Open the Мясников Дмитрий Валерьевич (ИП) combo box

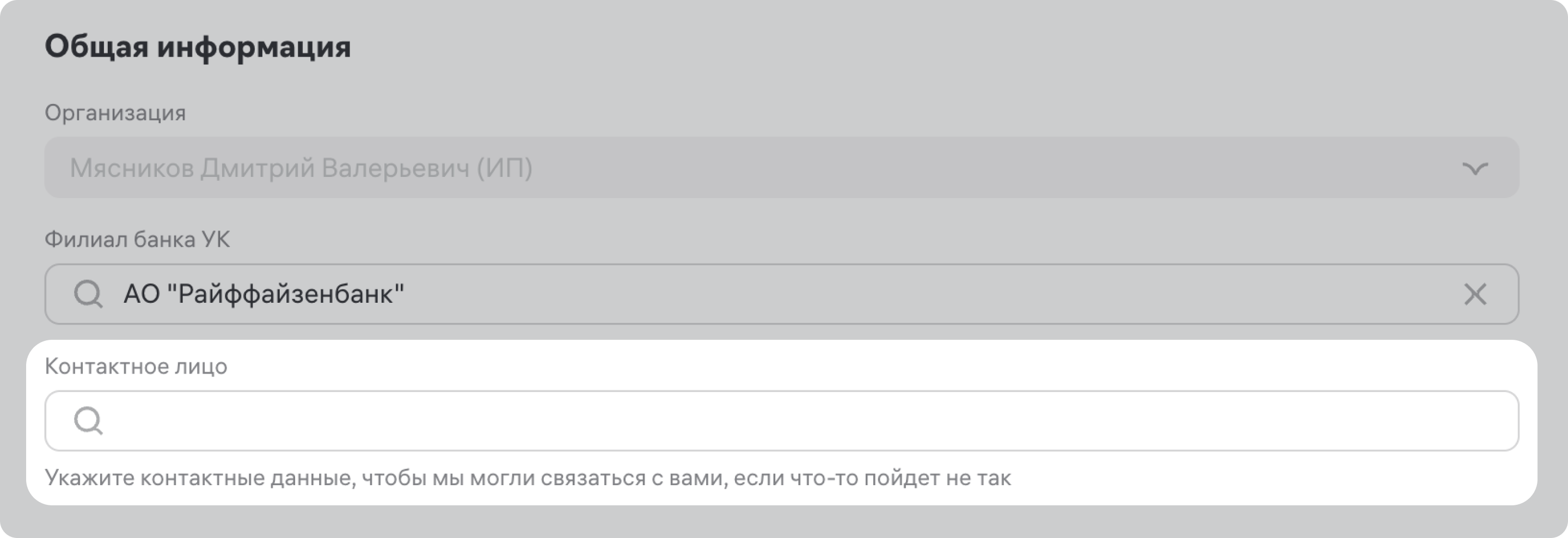click(731, 167)
